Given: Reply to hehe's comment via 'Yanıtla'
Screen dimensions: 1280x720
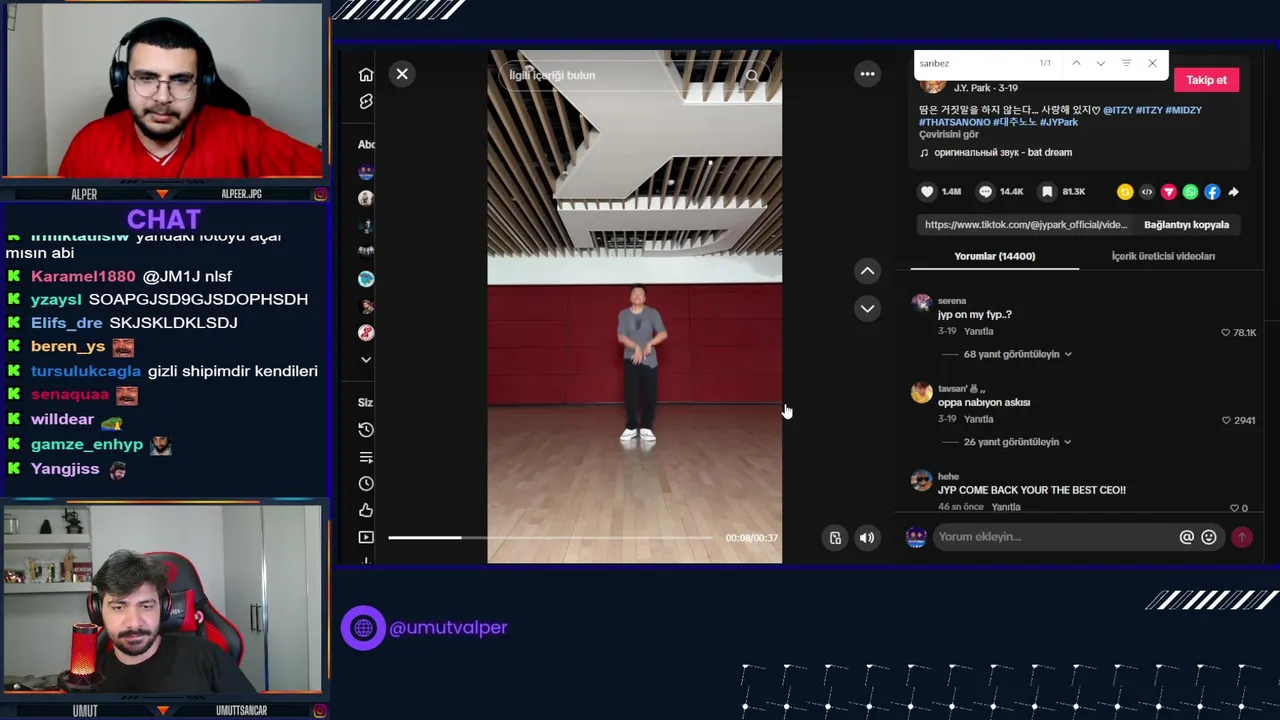Looking at the screenshot, I should pos(1006,507).
